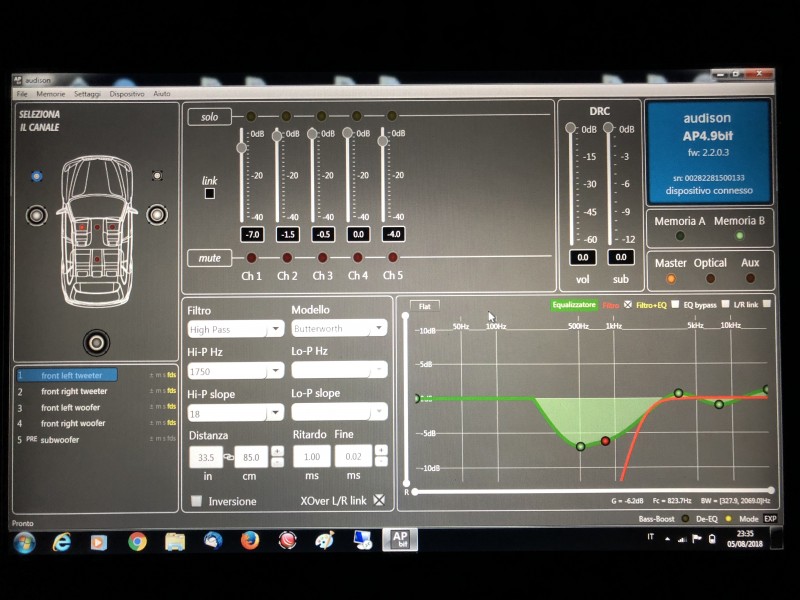Select the front left tweeter speaker icon
This screenshot has width=800, height=600.
click(x=37, y=176)
